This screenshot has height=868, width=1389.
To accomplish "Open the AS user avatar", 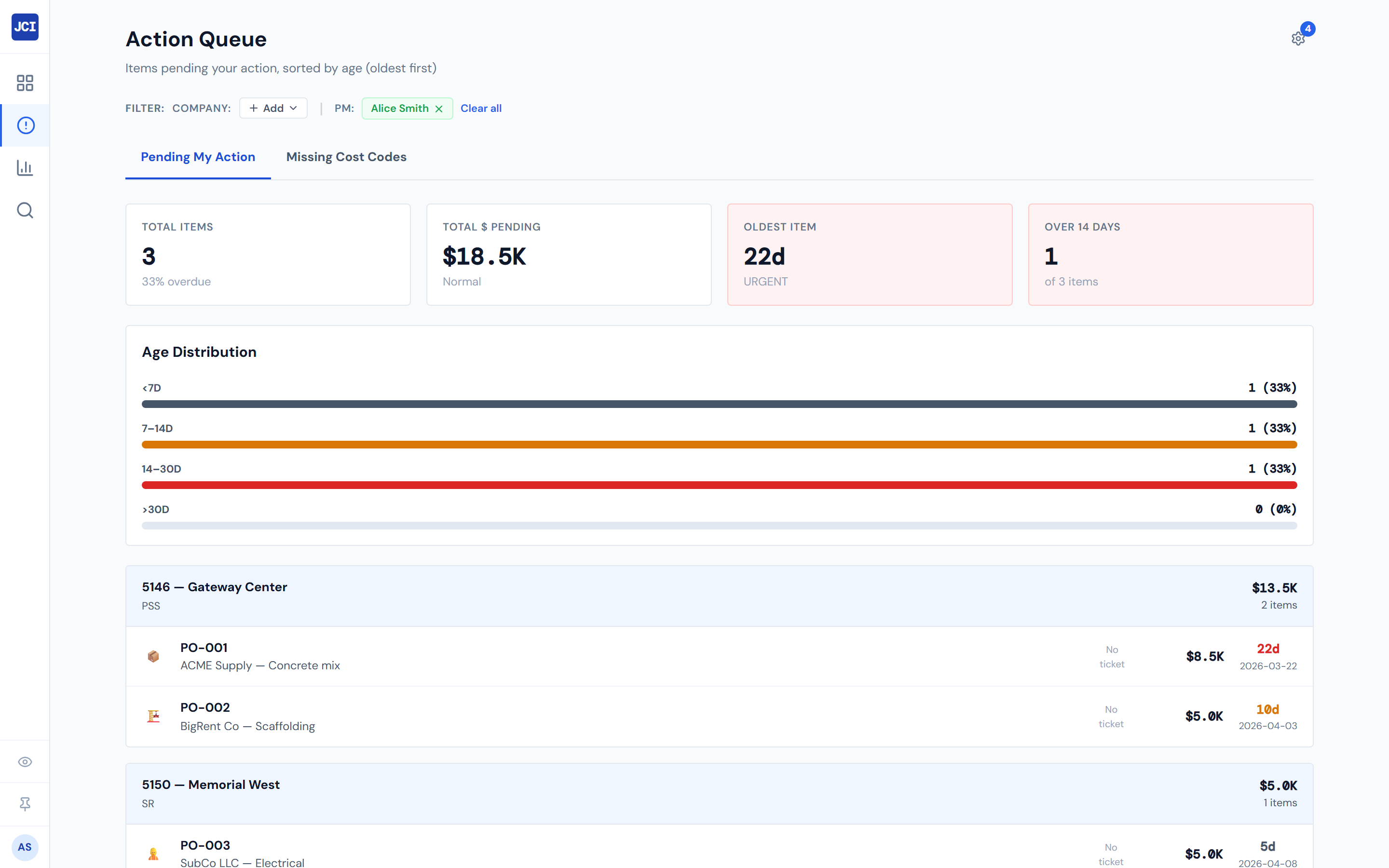I will coord(25,847).
